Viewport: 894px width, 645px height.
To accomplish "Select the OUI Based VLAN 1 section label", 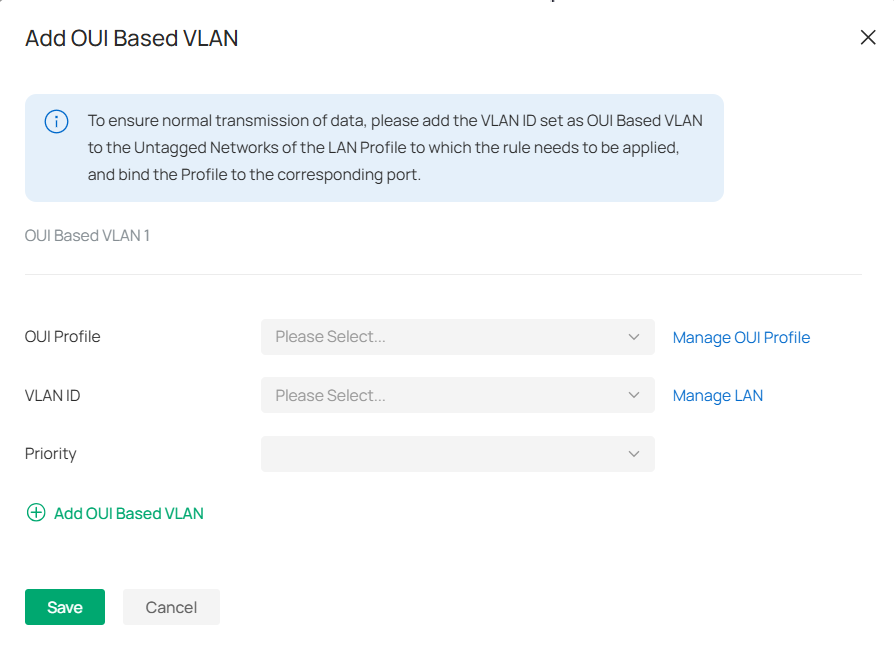I will [x=87, y=235].
